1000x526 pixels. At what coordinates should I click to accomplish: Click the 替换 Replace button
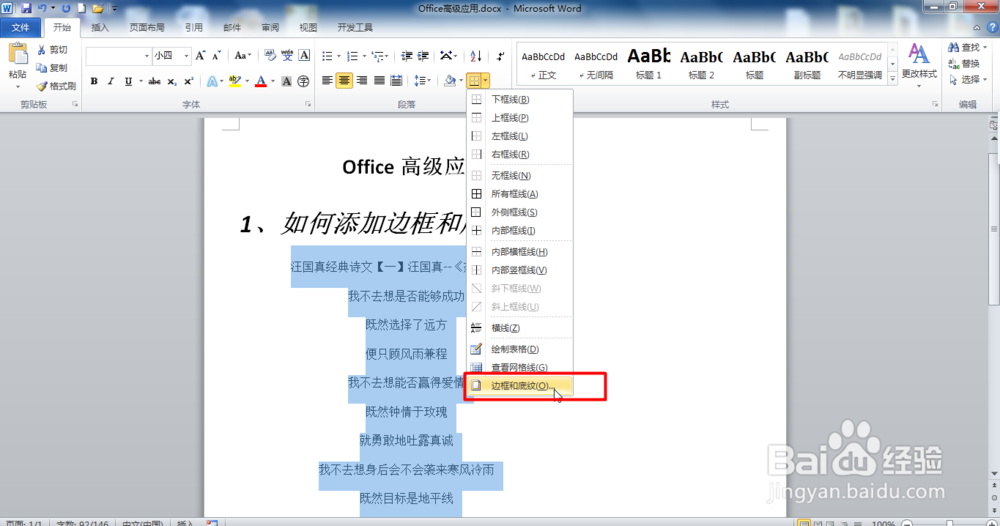tap(964, 63)
